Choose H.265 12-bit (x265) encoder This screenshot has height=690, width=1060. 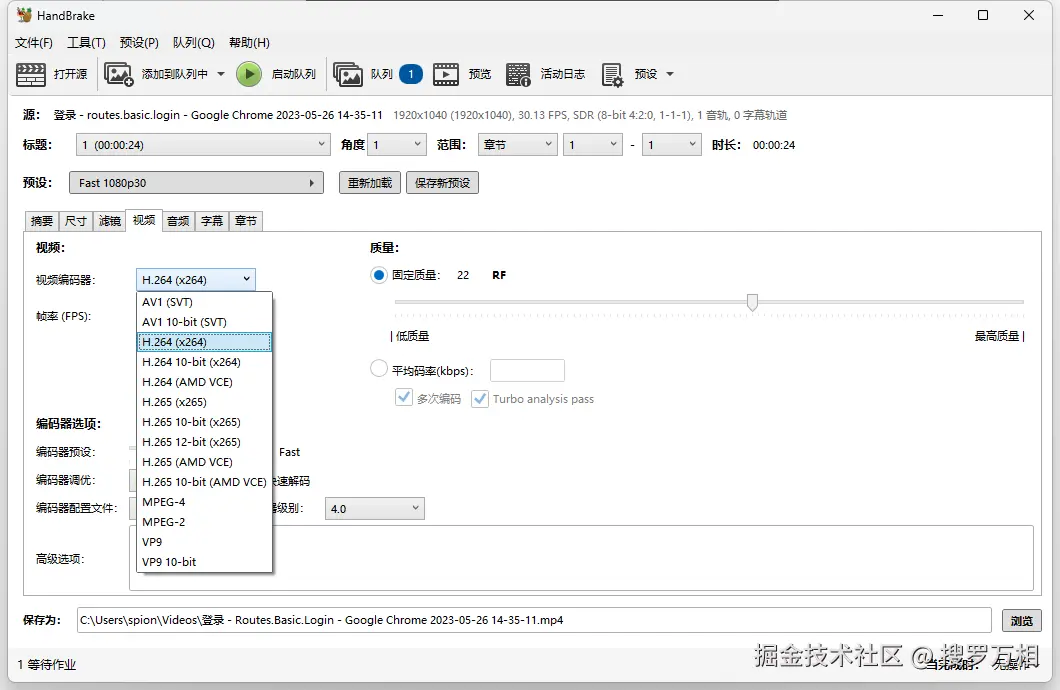click(x=204, y=442)
